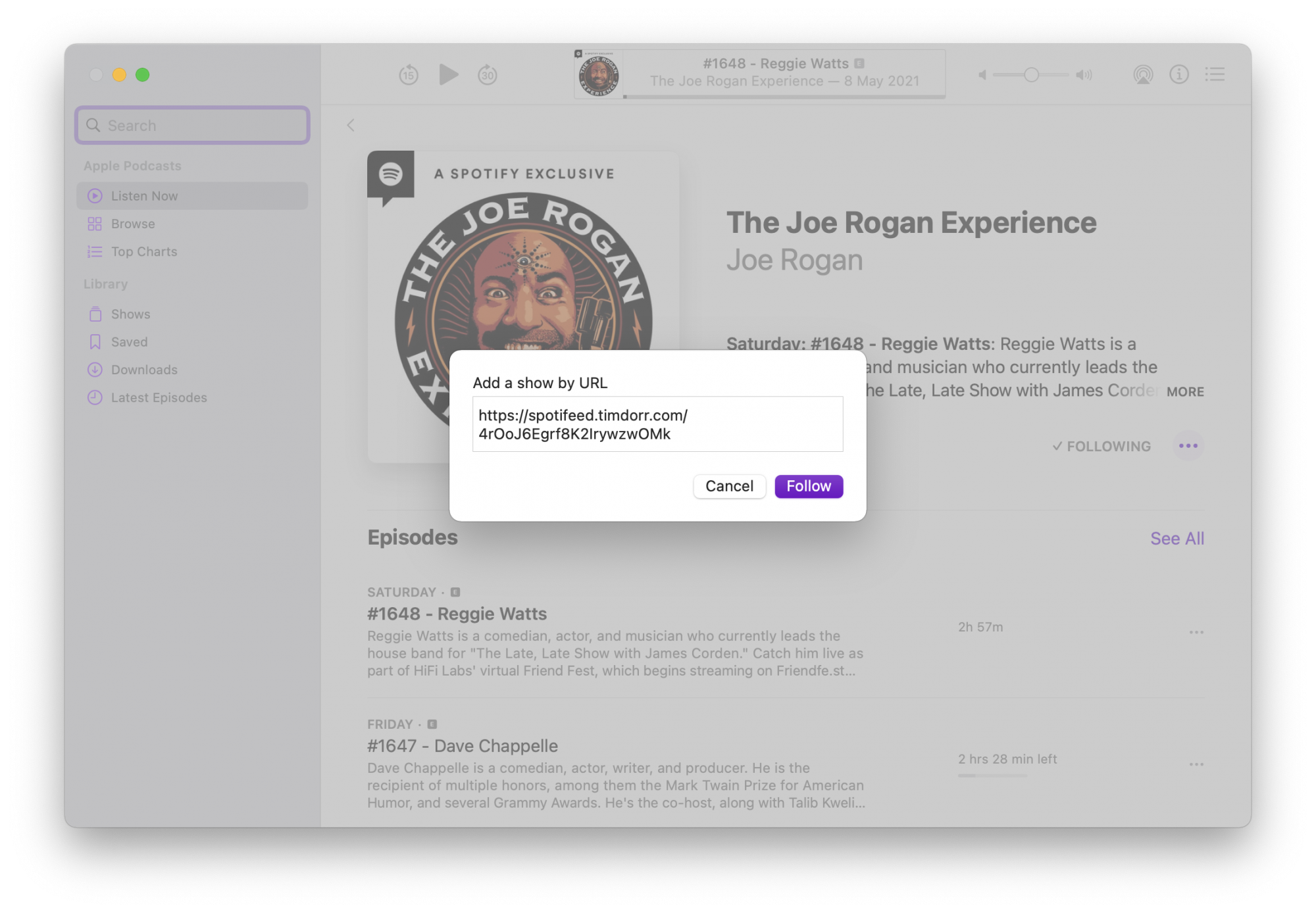Click the skip forward 30 seconds icon
The height and width of the screenshot is (913, 1316).
(x=488, y=75)
